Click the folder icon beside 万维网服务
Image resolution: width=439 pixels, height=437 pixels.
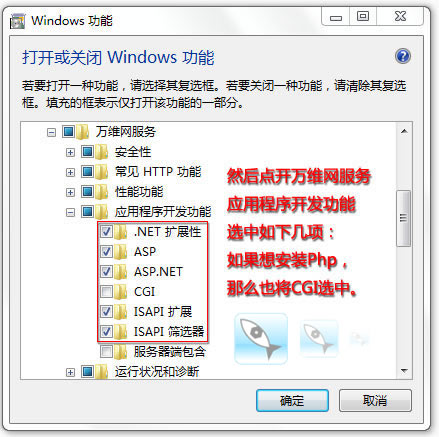pyautogui.click(x=83, y=132)
